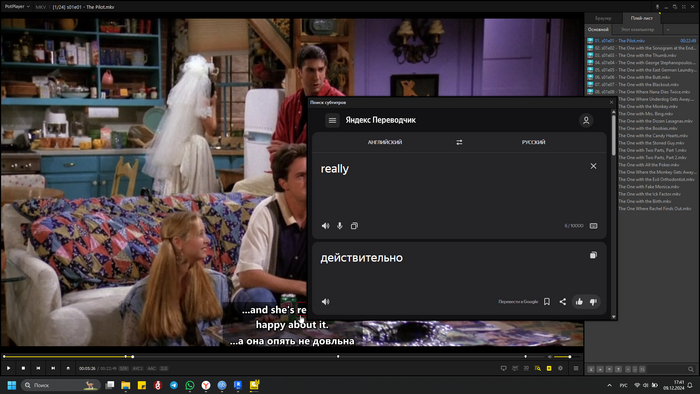Open the Yandex Translator hamburger menu
700x394 pixels.
click(x=332, y=120)
